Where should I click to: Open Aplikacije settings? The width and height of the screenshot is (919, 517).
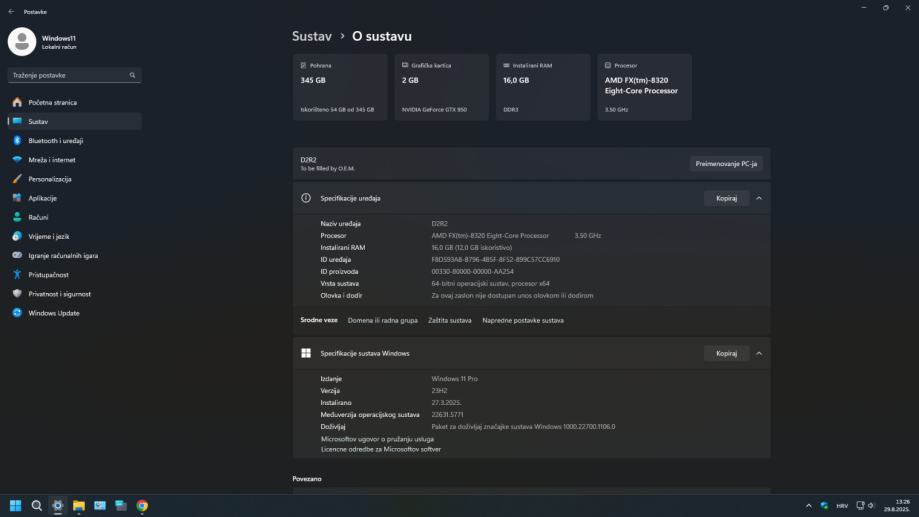74,198
